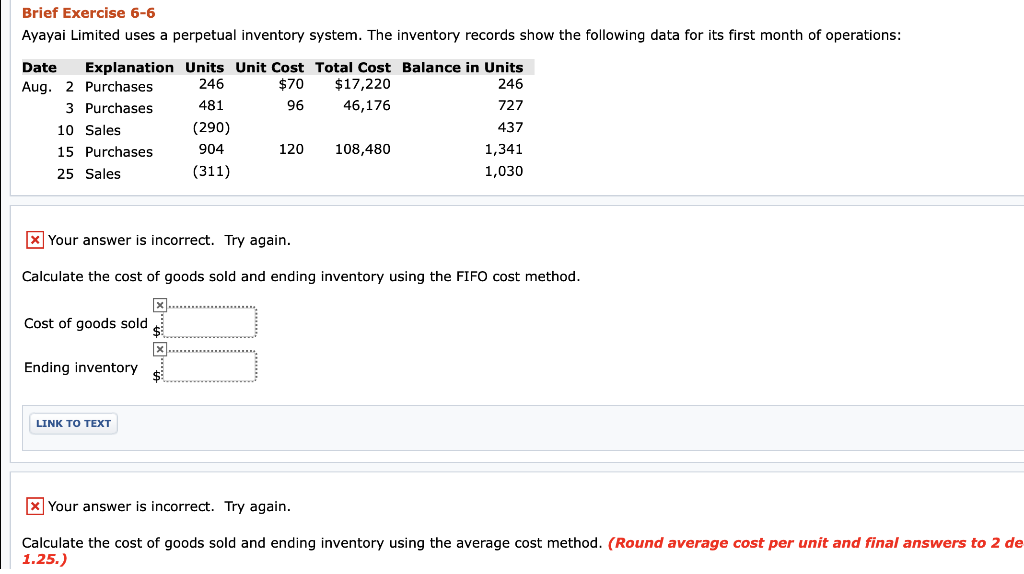Select unit cost cell 120
1024x574 pixels.
click(291, 150)
